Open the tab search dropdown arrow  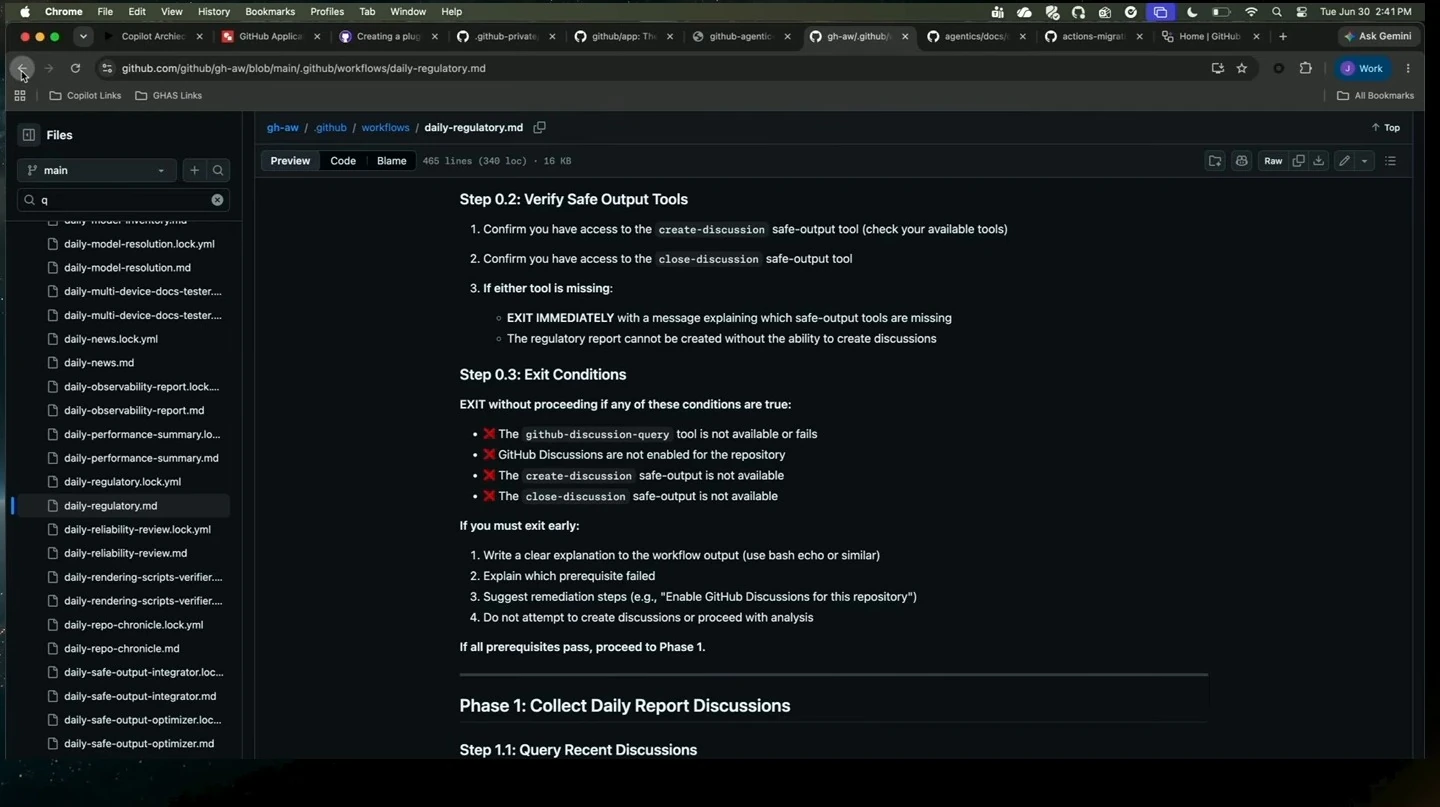coord(83,36)
